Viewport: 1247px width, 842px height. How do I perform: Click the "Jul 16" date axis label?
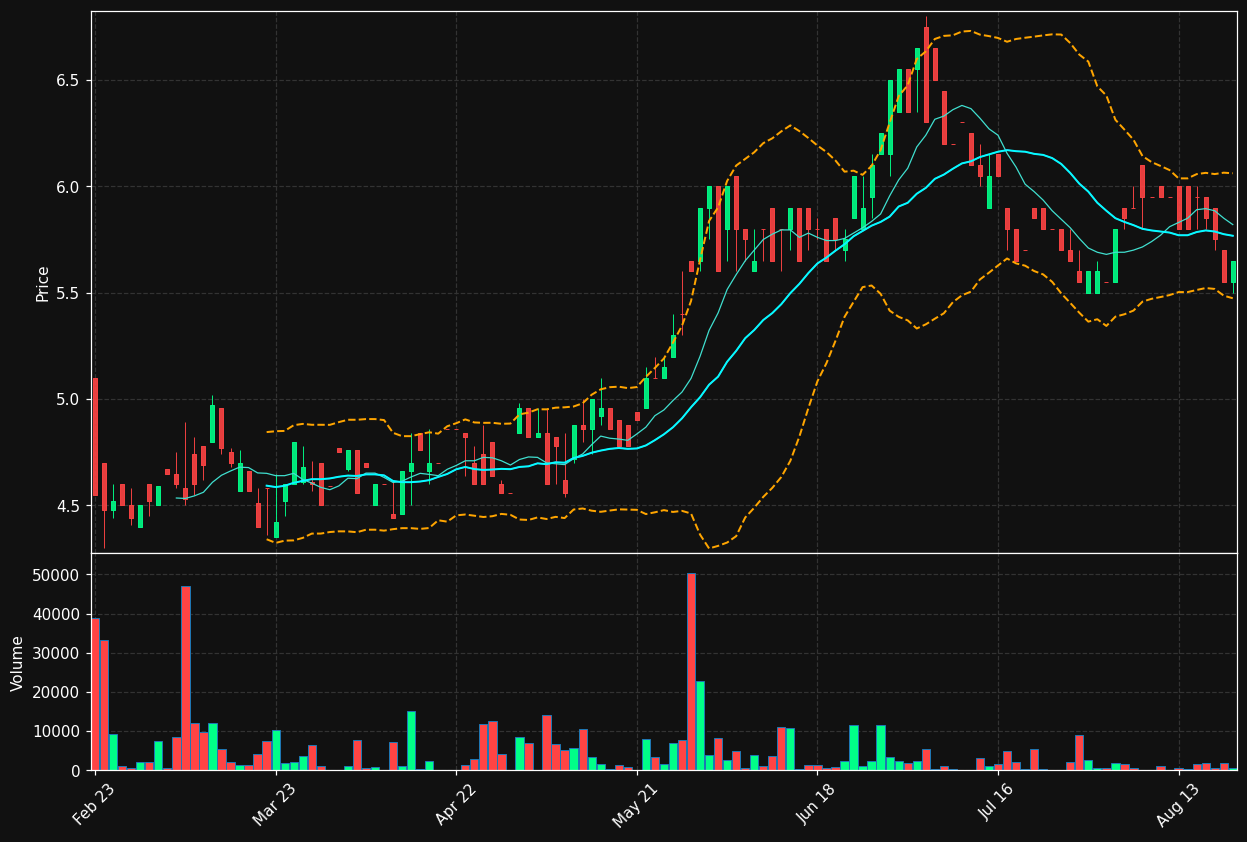[x=997, y=804]
